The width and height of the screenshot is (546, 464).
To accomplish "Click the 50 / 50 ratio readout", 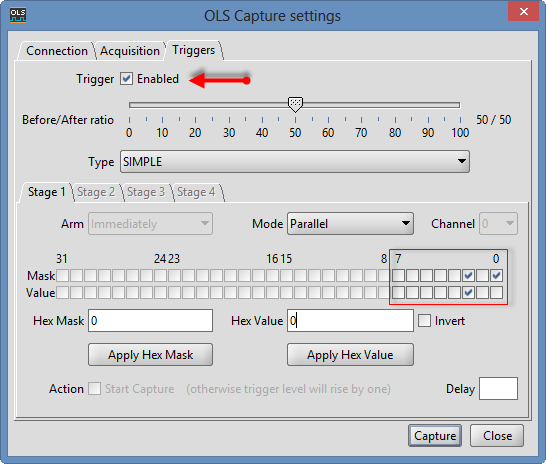I will [493, 120].
